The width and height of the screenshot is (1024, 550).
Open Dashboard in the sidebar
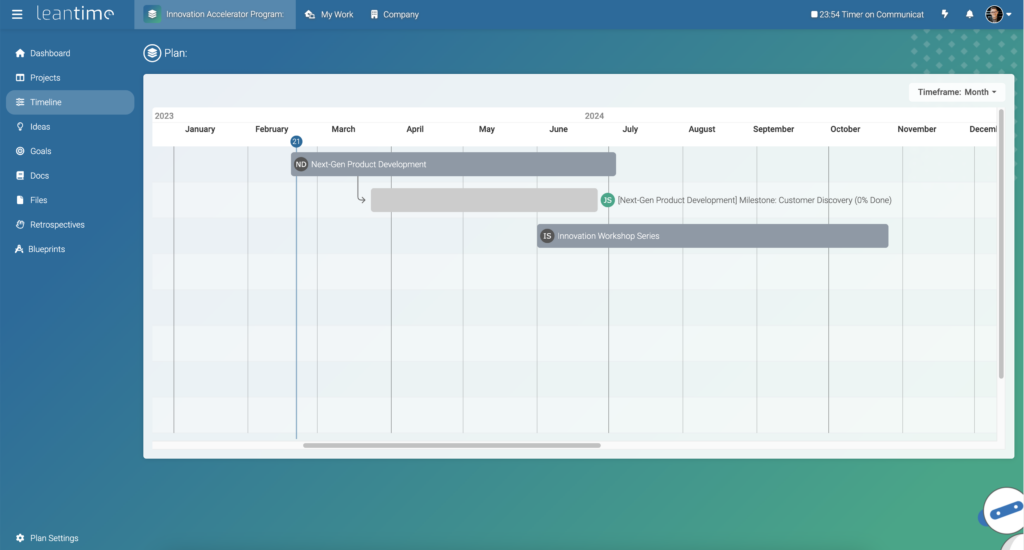[70, 53]
